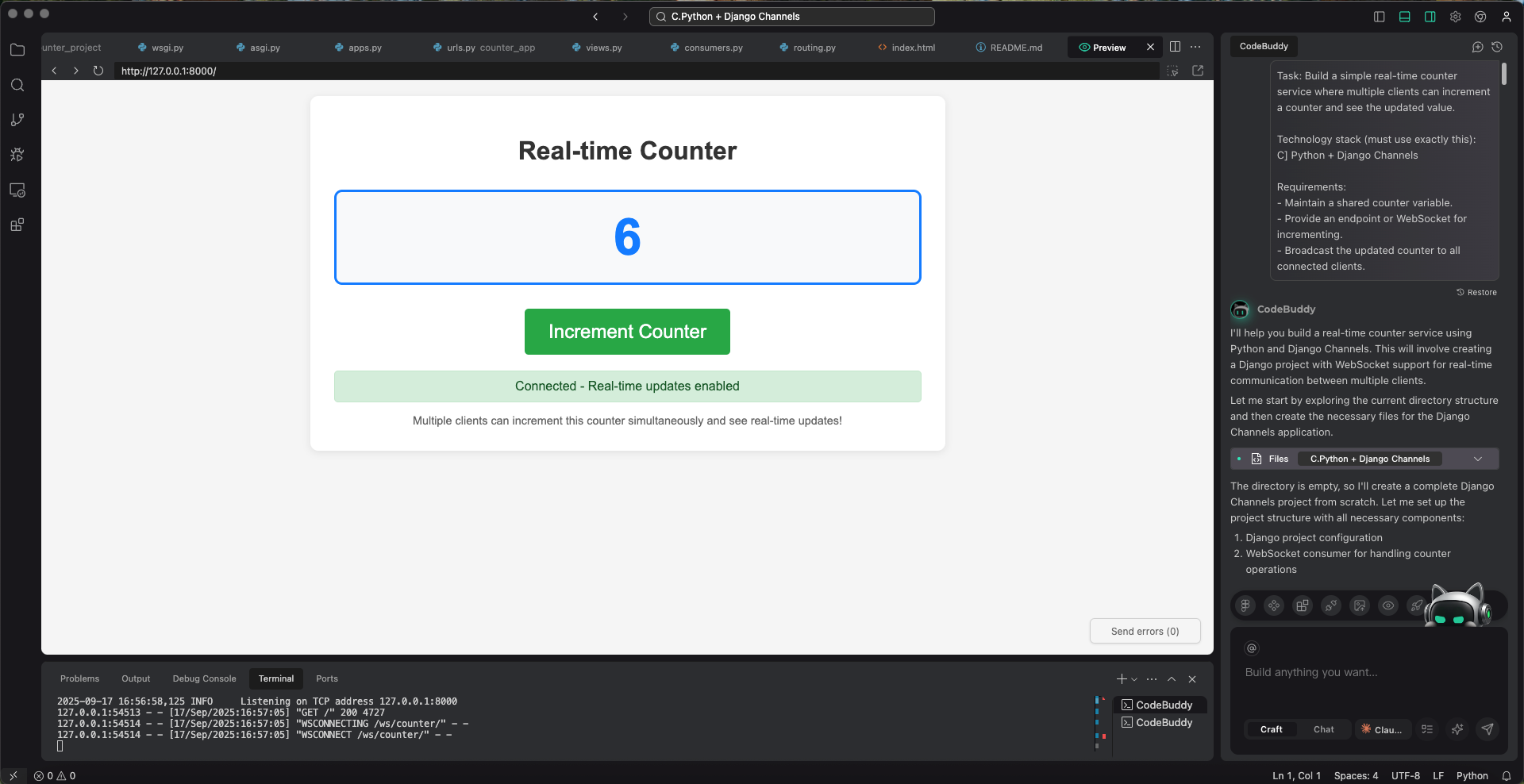This screenshot has height=784, width=1524.
Task: Open the terminal panel more actions ellipsis
Action: 1152,679
